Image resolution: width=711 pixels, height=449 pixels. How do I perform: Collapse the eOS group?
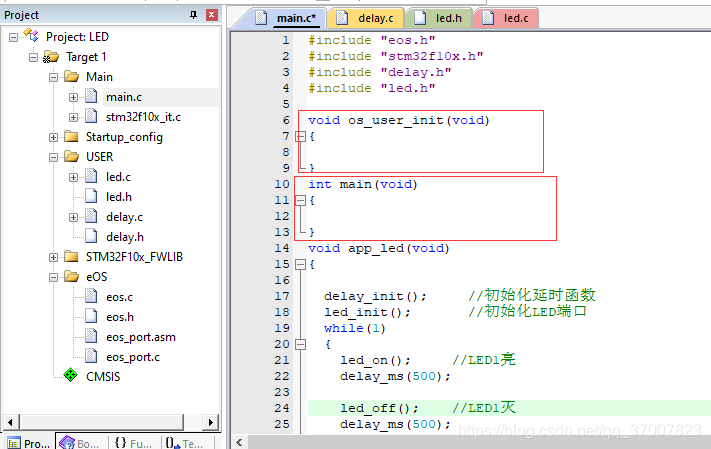tap(54, 277)
